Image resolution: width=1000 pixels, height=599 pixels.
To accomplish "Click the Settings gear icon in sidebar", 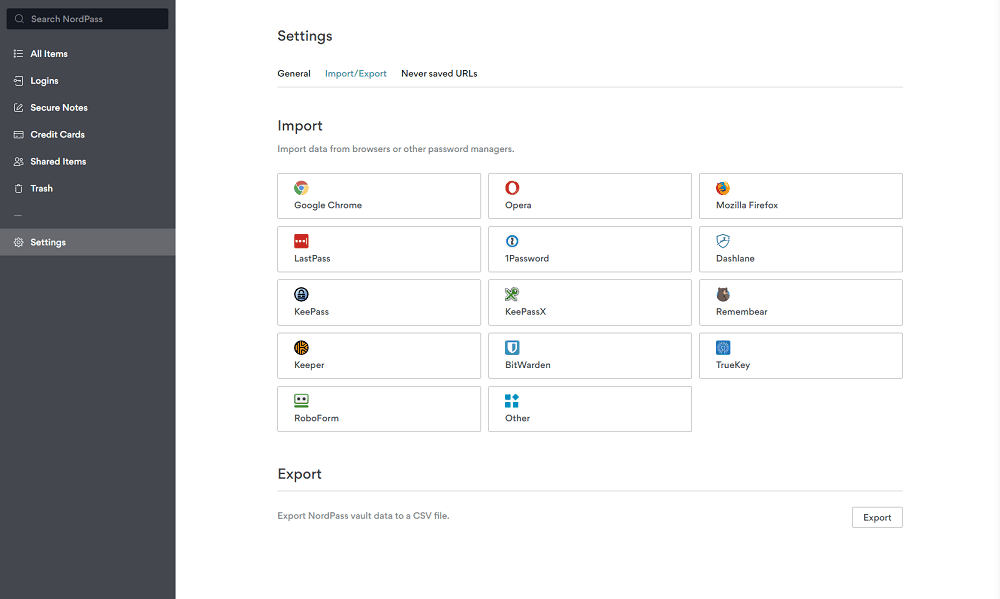I will tap(18, 242).
